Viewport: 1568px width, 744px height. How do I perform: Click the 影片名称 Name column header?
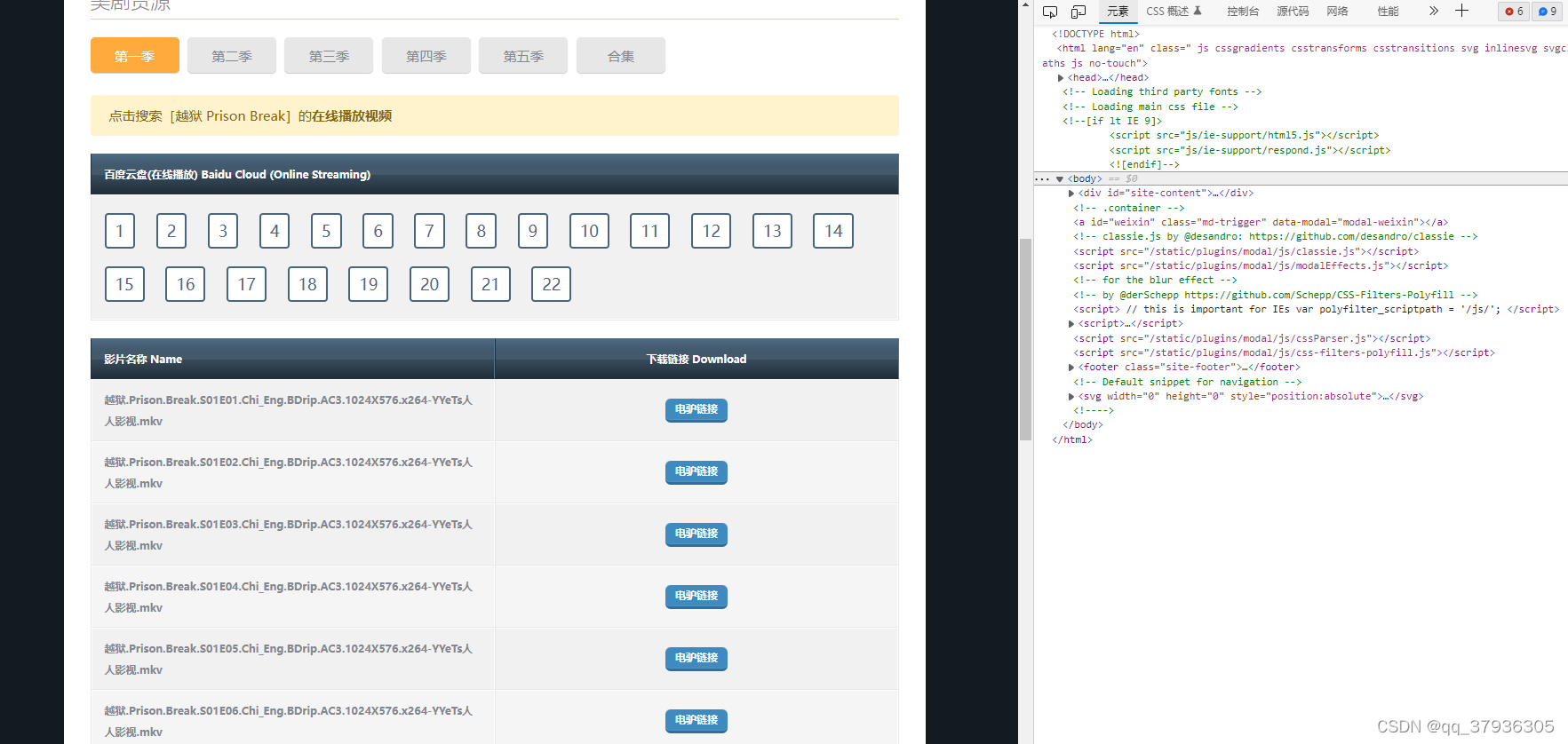click(292, 360)
